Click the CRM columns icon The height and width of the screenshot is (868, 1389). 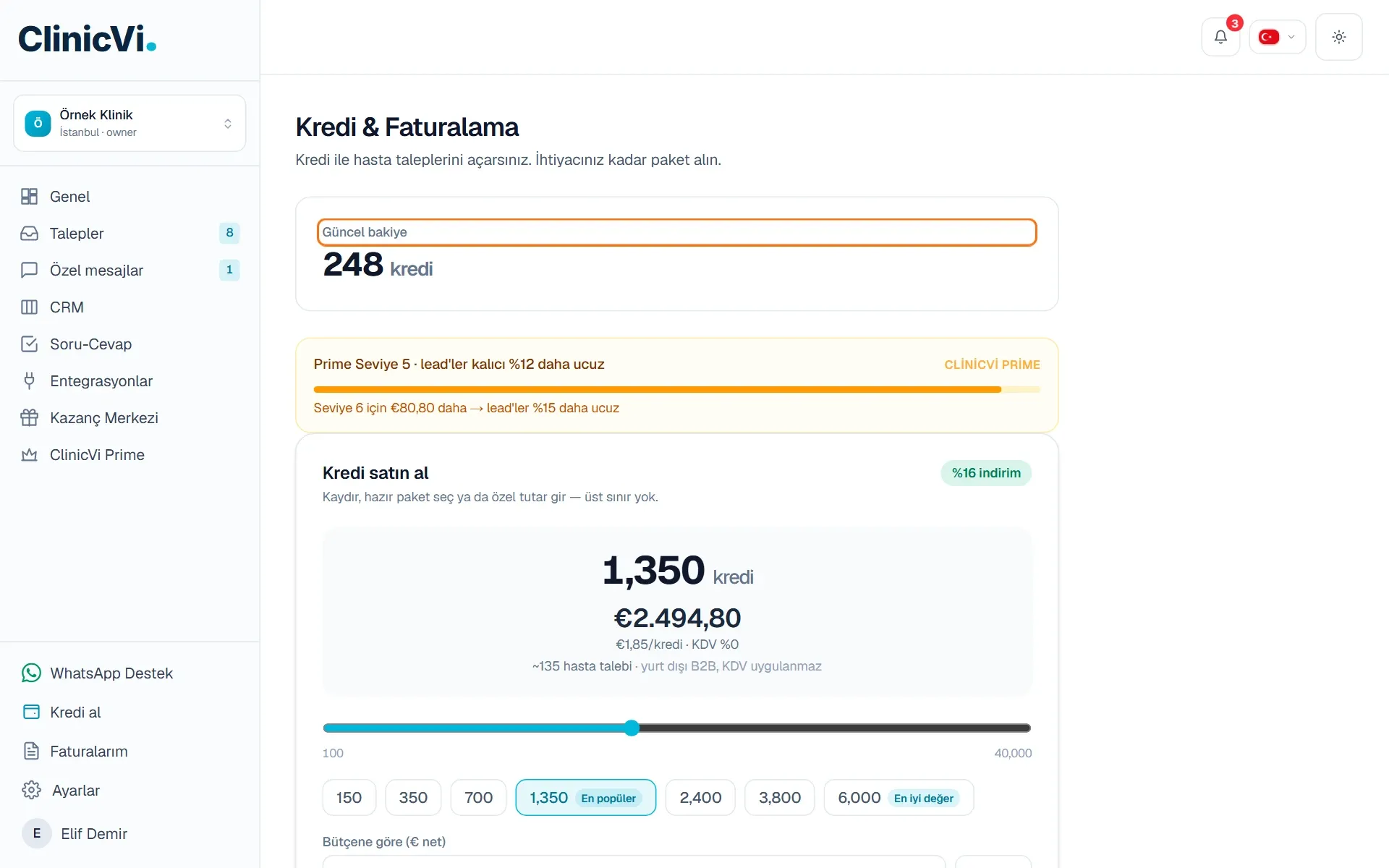click(30, 307)
